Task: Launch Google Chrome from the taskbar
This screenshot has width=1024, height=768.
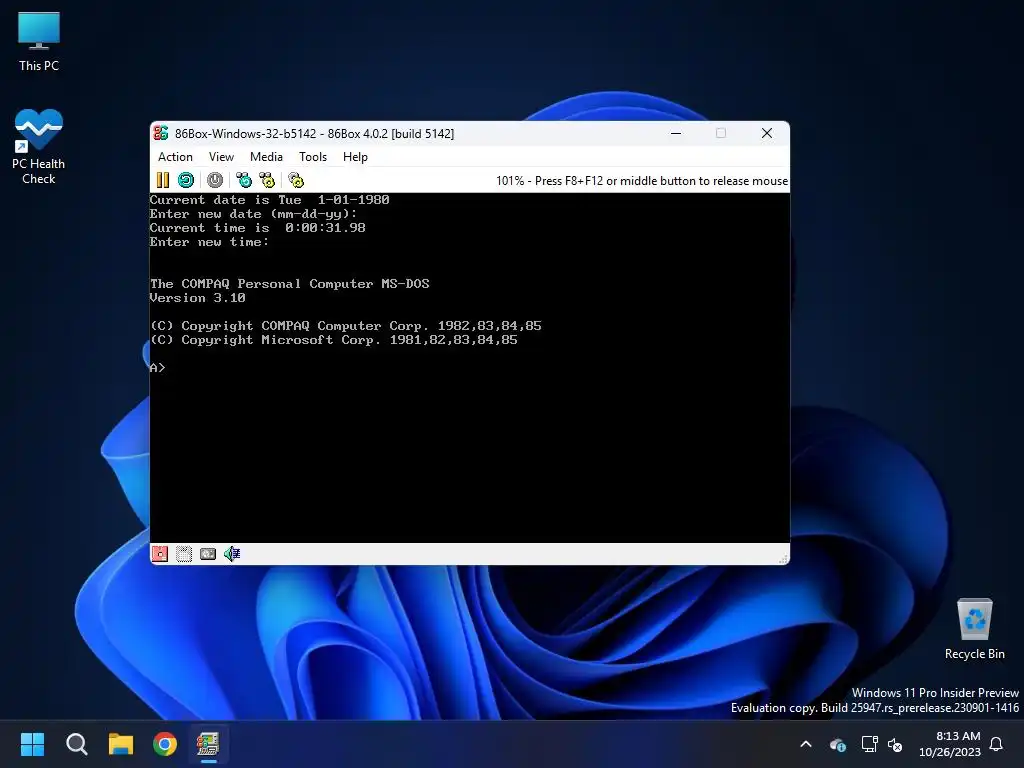Action: (x=165, y=744)
